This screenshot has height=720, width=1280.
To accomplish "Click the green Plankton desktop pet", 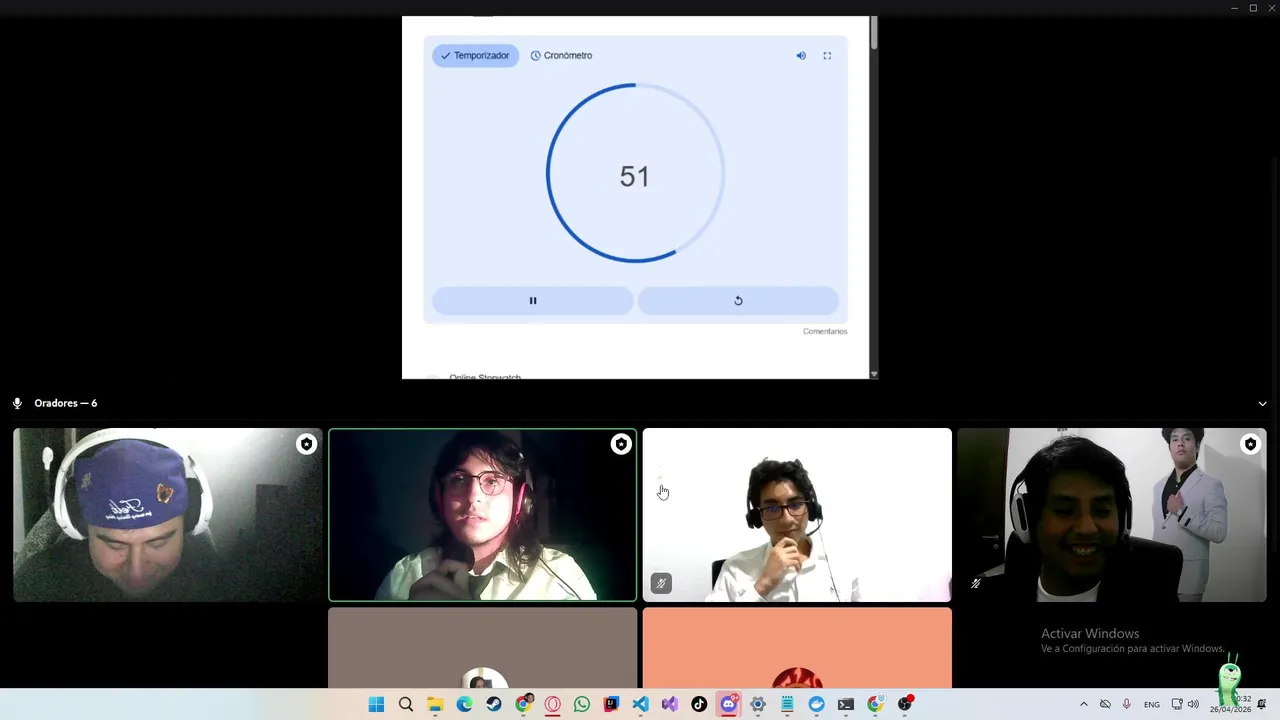I will click(x=1231, y=678).
